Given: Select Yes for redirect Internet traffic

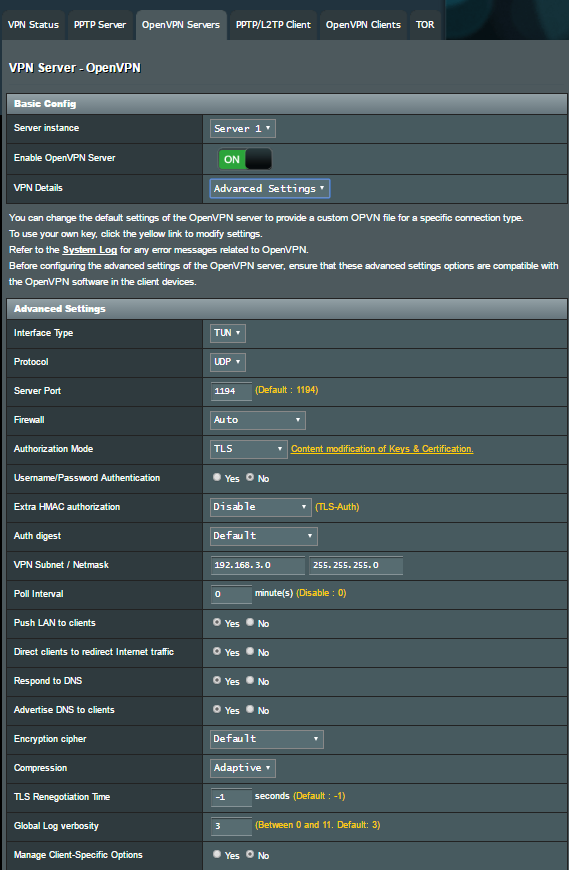Looking at the screenshot, I should coord(217,651).
